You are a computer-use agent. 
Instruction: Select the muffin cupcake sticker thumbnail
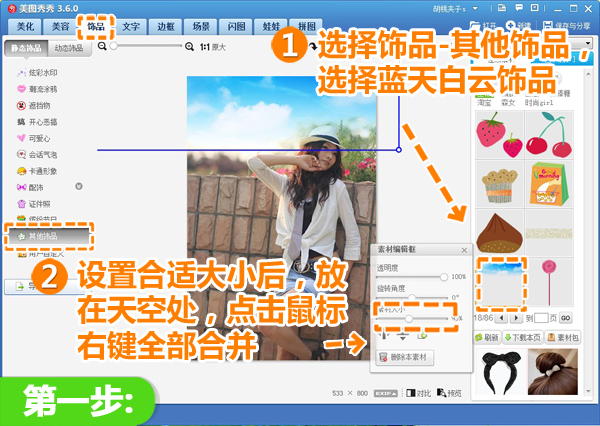499,184
